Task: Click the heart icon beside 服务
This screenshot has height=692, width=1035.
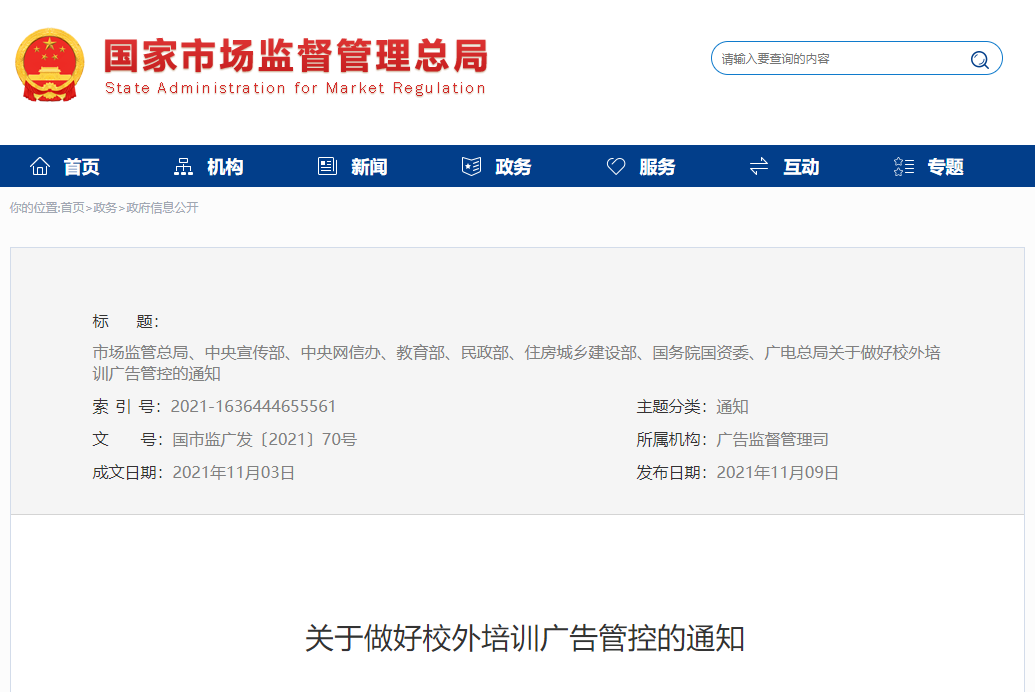Action: [616, 167]
